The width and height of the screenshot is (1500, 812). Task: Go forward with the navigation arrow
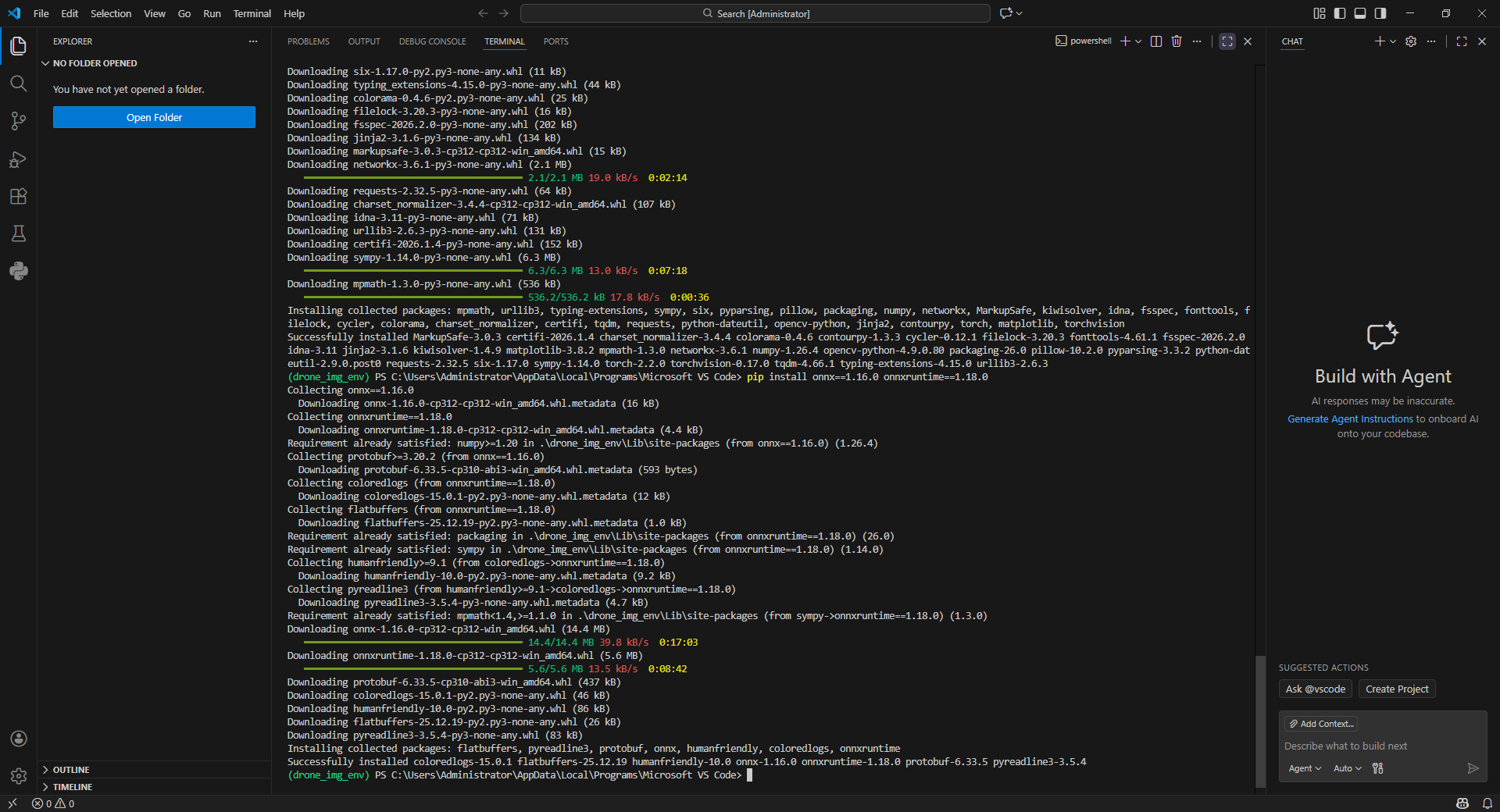click(504, 13)
